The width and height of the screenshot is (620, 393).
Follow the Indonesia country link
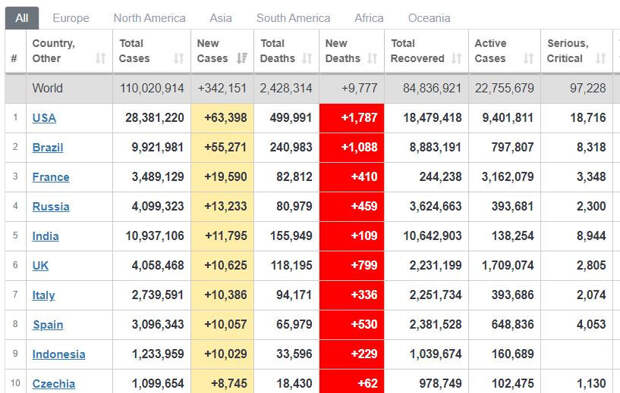(x=59, y=354)
